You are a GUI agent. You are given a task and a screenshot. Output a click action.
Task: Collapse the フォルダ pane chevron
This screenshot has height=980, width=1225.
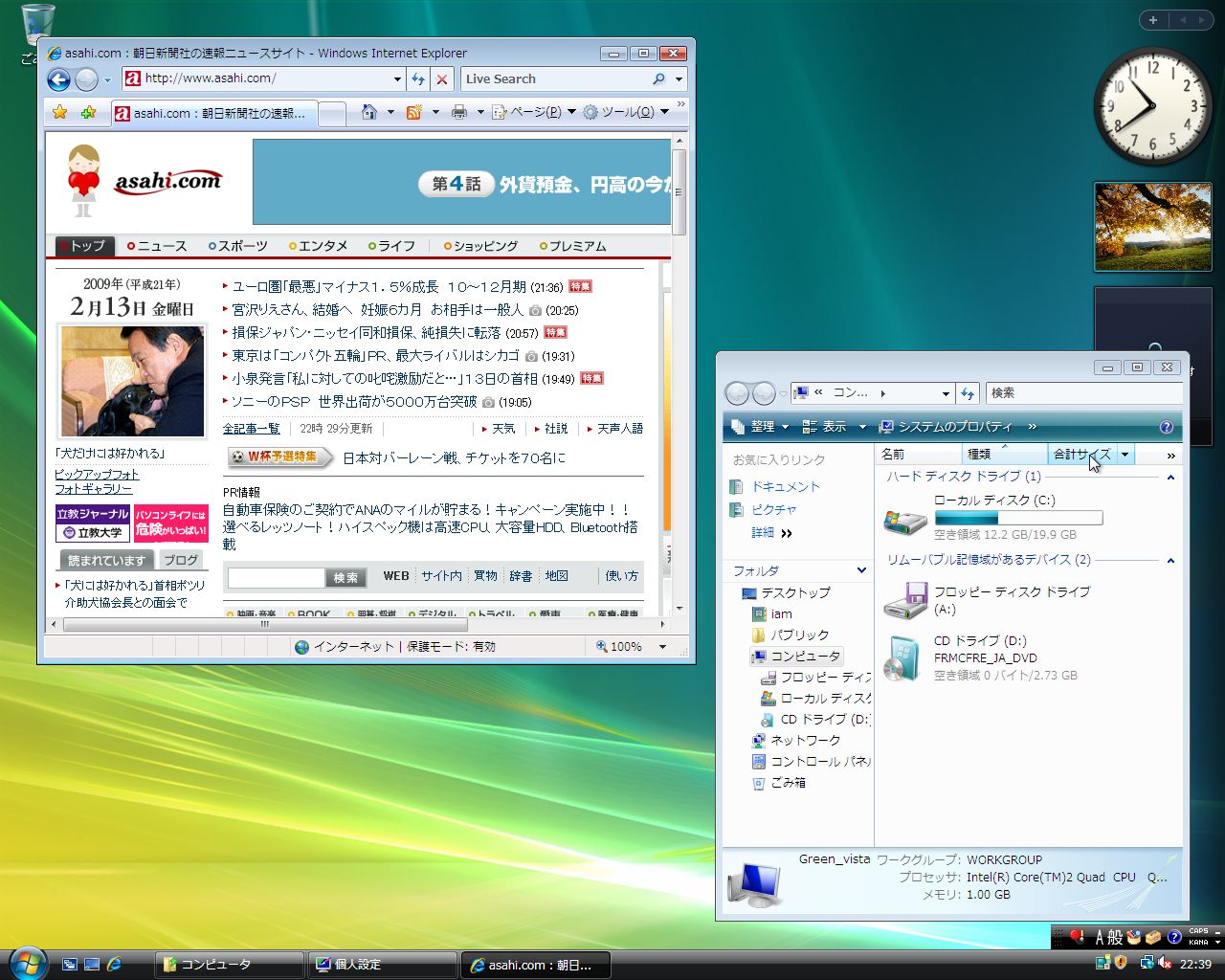click(x=861, y=570)
